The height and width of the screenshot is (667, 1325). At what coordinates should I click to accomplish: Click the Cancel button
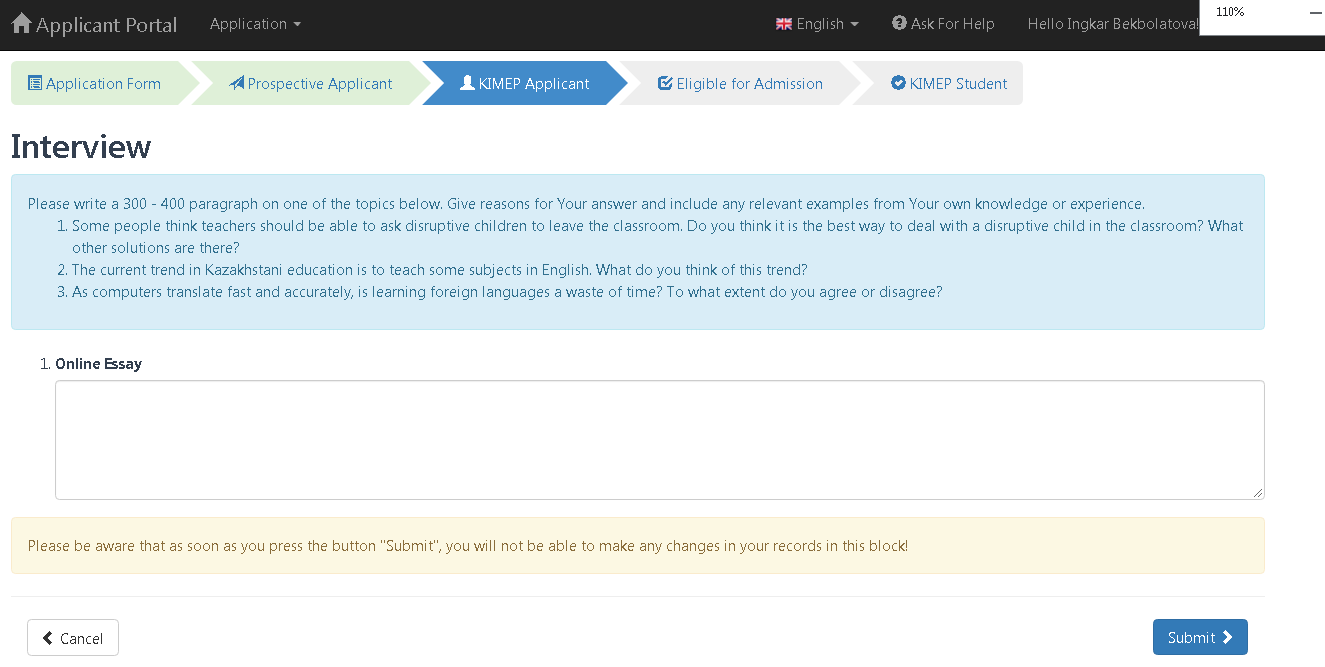tap(73, 638)
